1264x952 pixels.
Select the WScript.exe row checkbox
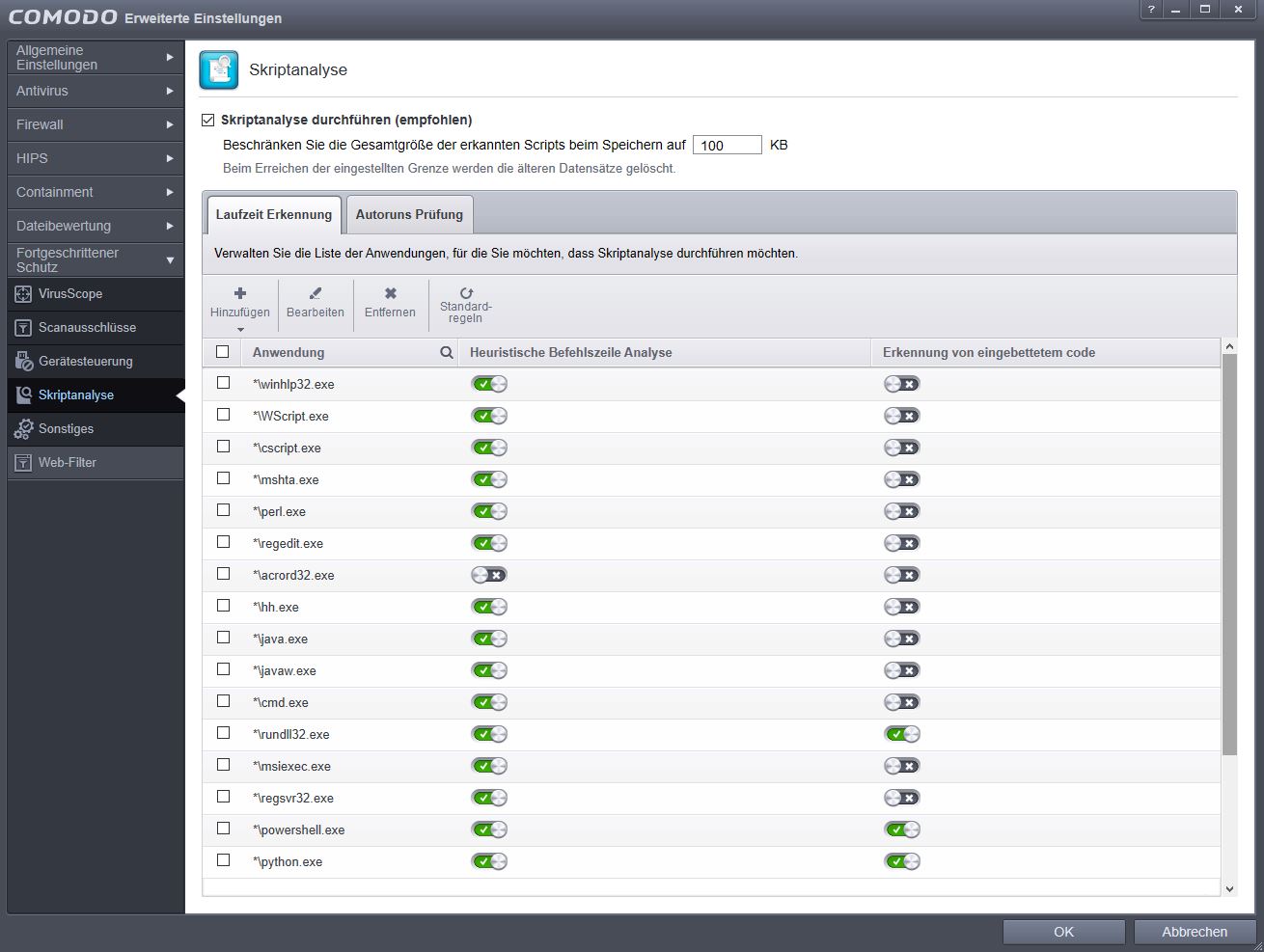pos(224,415)
